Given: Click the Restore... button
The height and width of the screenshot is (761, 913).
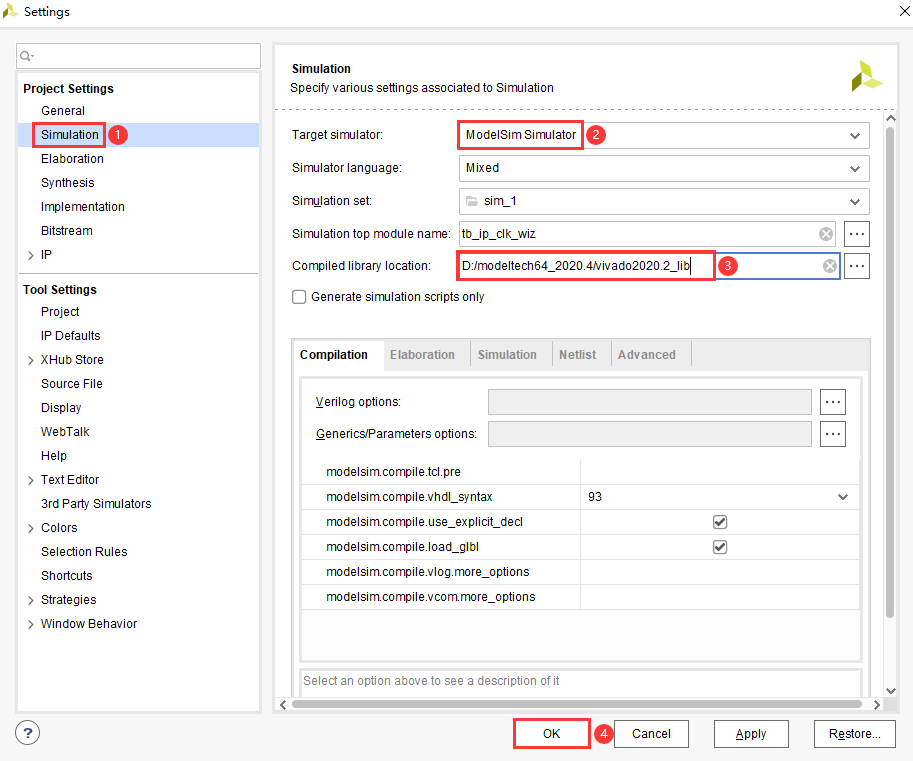Looking at the screenshot, I should 854,734.
